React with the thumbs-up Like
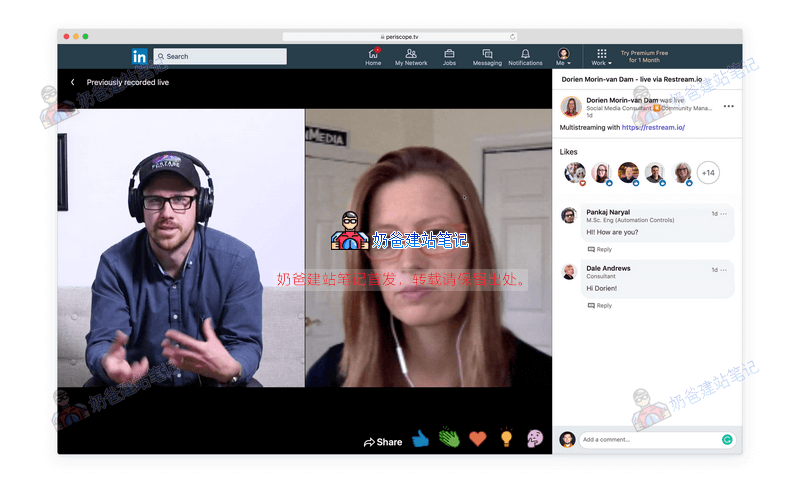The height and width of the screenshot is (486, 800). [x=420, y=439]
